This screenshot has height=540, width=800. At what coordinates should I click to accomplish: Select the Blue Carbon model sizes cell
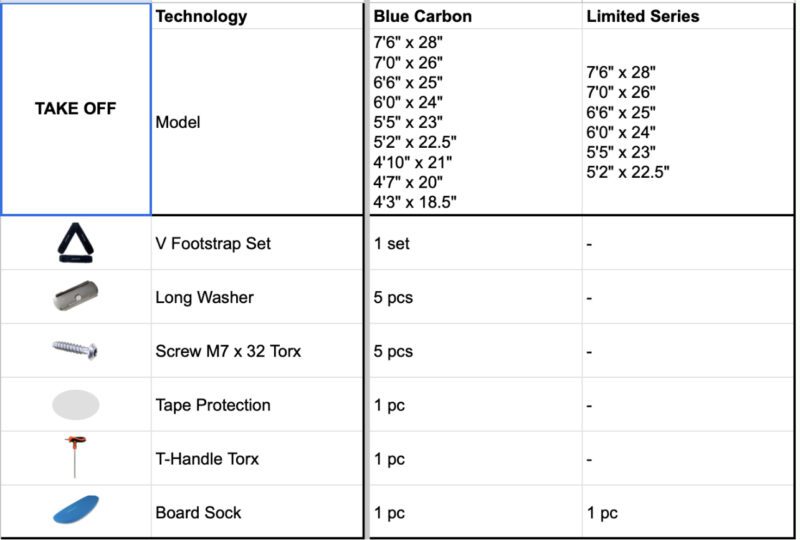click(x=475, y=122)
